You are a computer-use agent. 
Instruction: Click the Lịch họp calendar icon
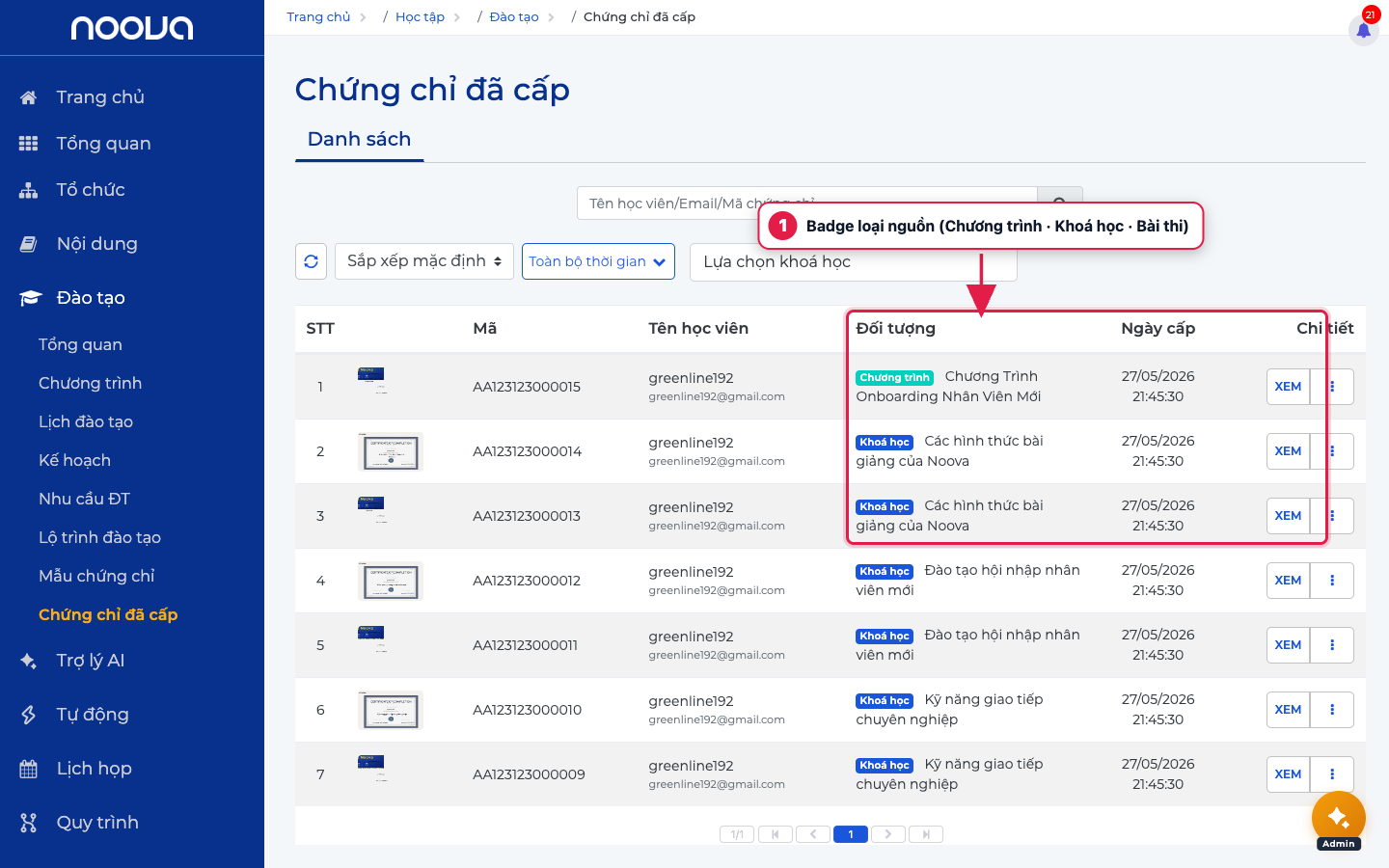tap(29, 769)
